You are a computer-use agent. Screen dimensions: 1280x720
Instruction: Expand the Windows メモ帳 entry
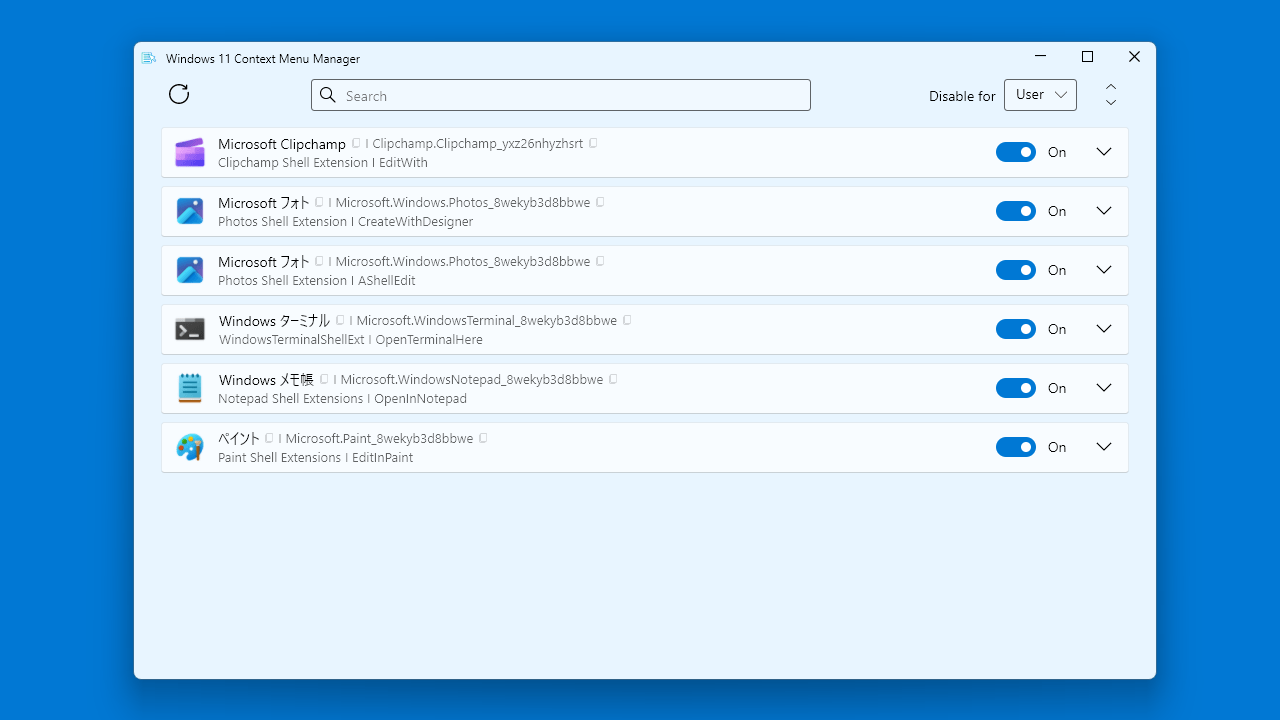click(x=1103, y=388)
